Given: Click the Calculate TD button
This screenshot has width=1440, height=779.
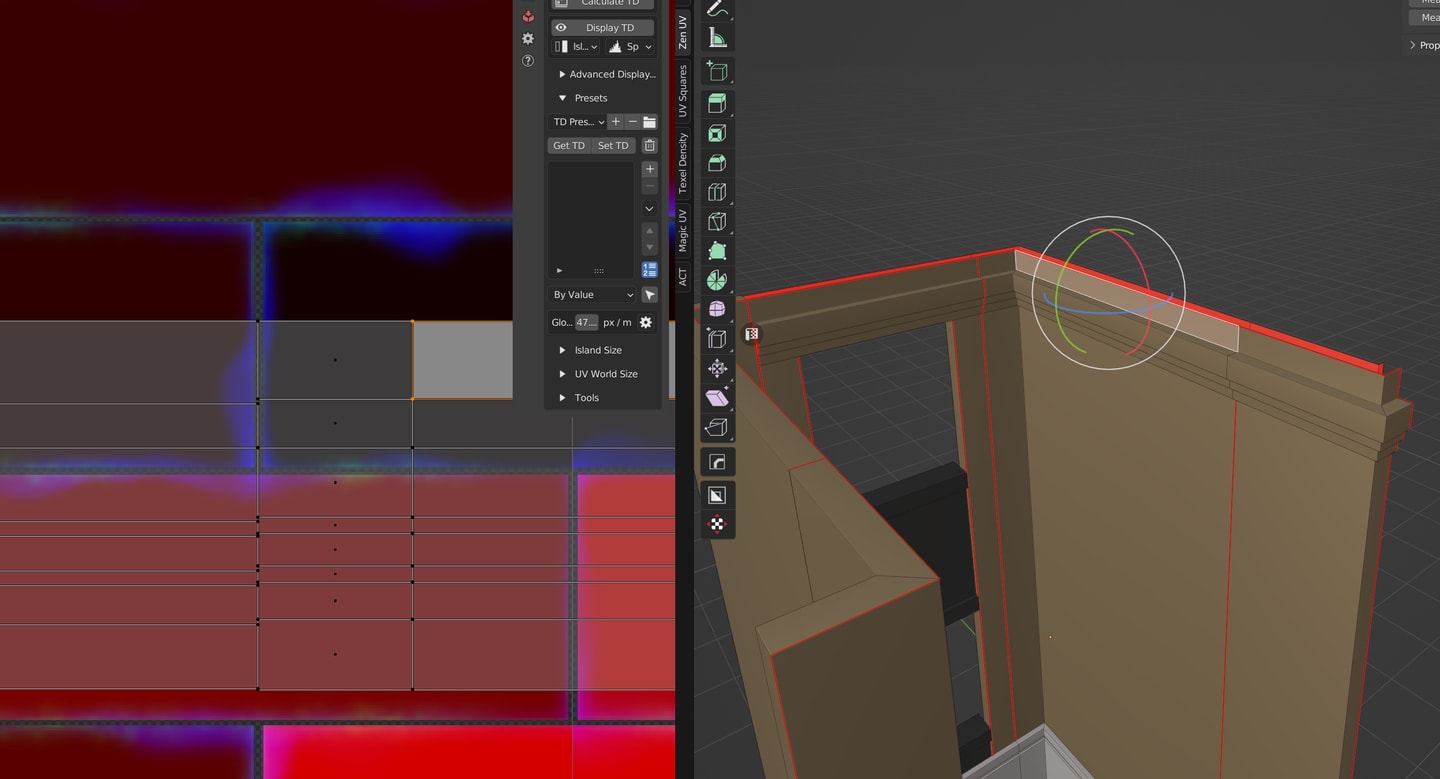Looking at the screenshot, I should tap(603, 4).
